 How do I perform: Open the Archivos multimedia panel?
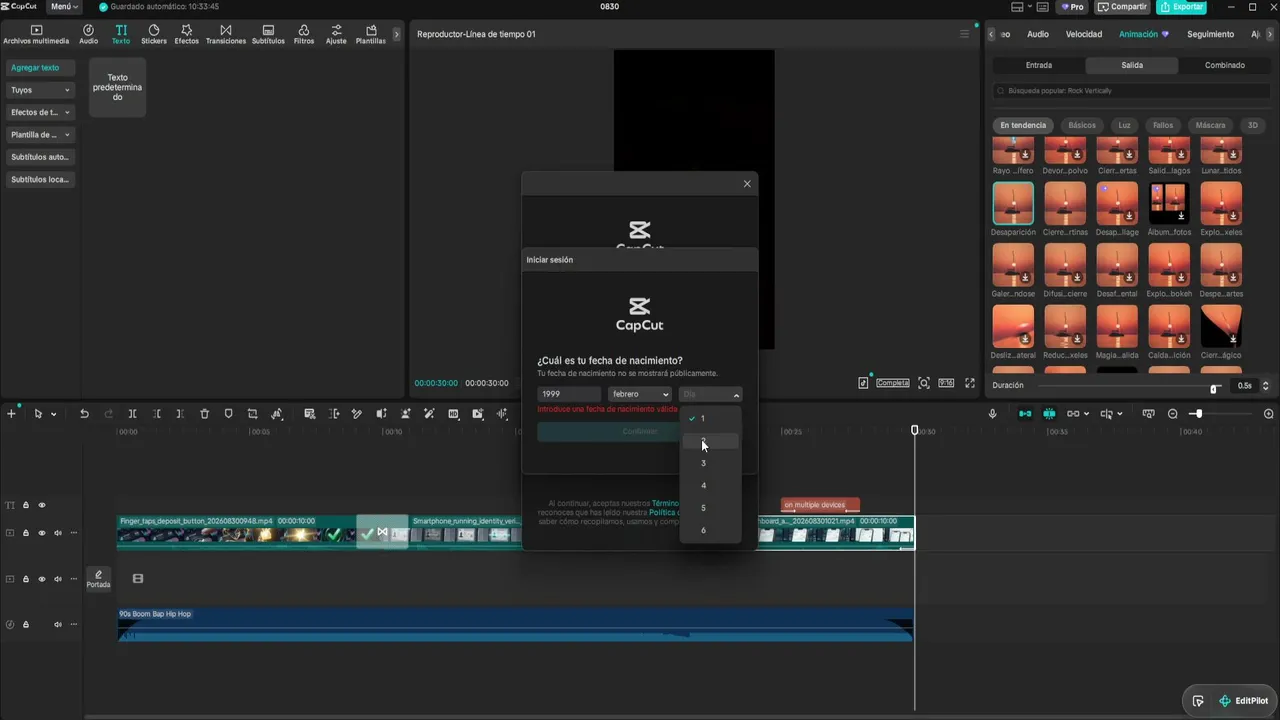(x=36, y=35)
